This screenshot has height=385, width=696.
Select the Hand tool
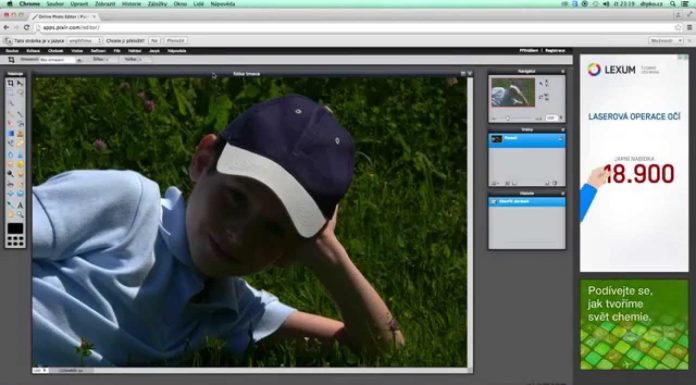10,214
